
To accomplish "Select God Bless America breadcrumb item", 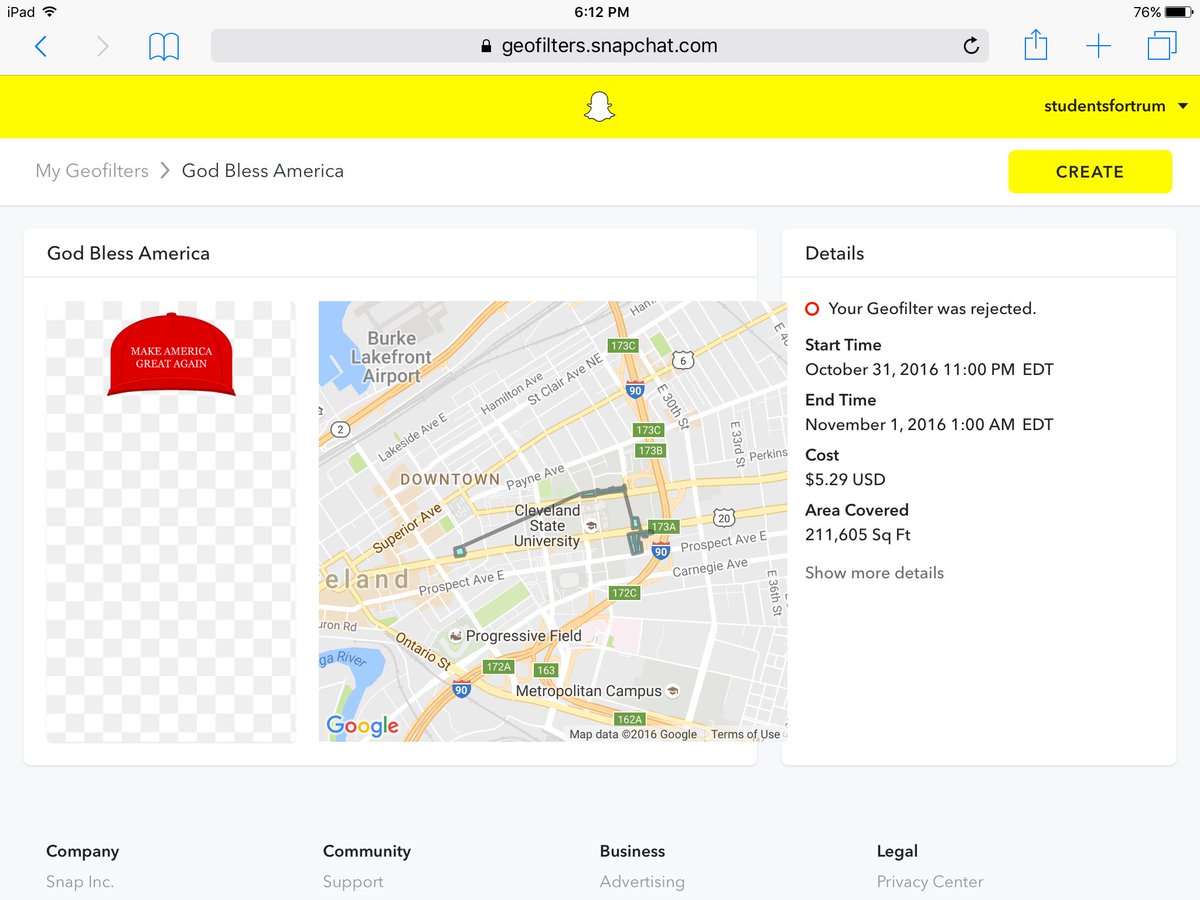I will (x=263, y=171).
